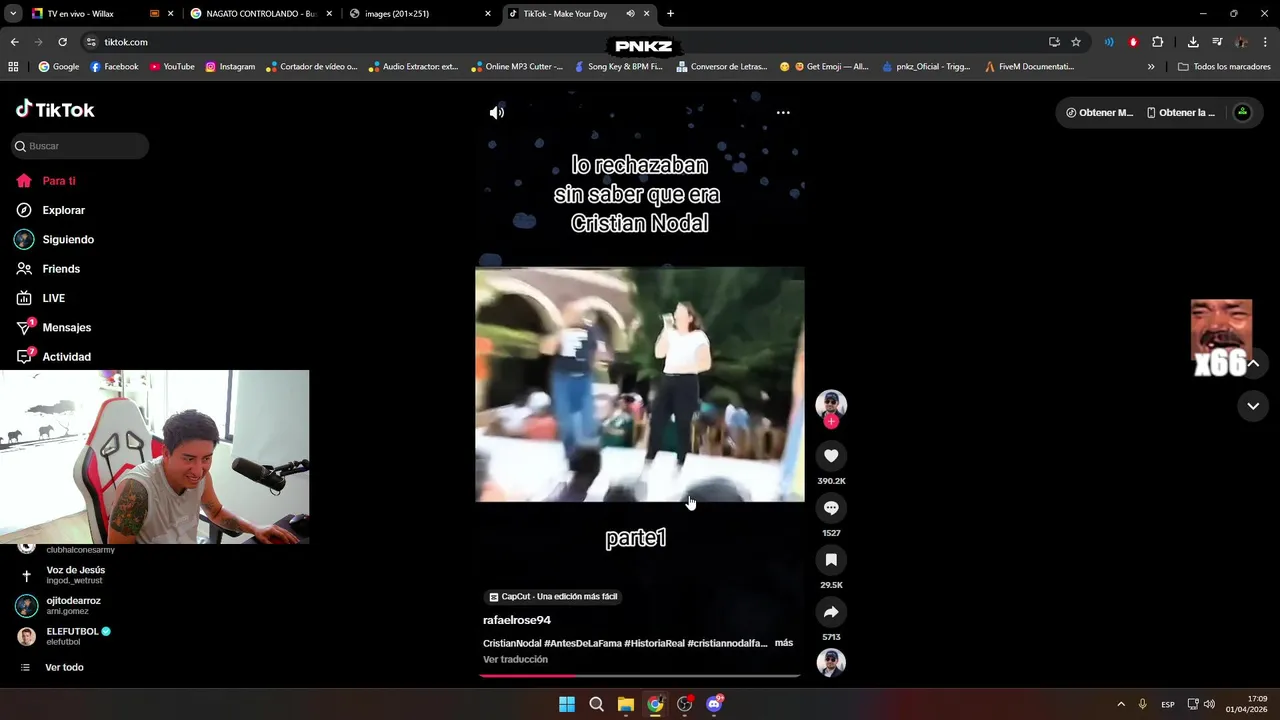Seek within the video progress bar
Viewport: 1280px width, 720px height.
pos(640,676)
